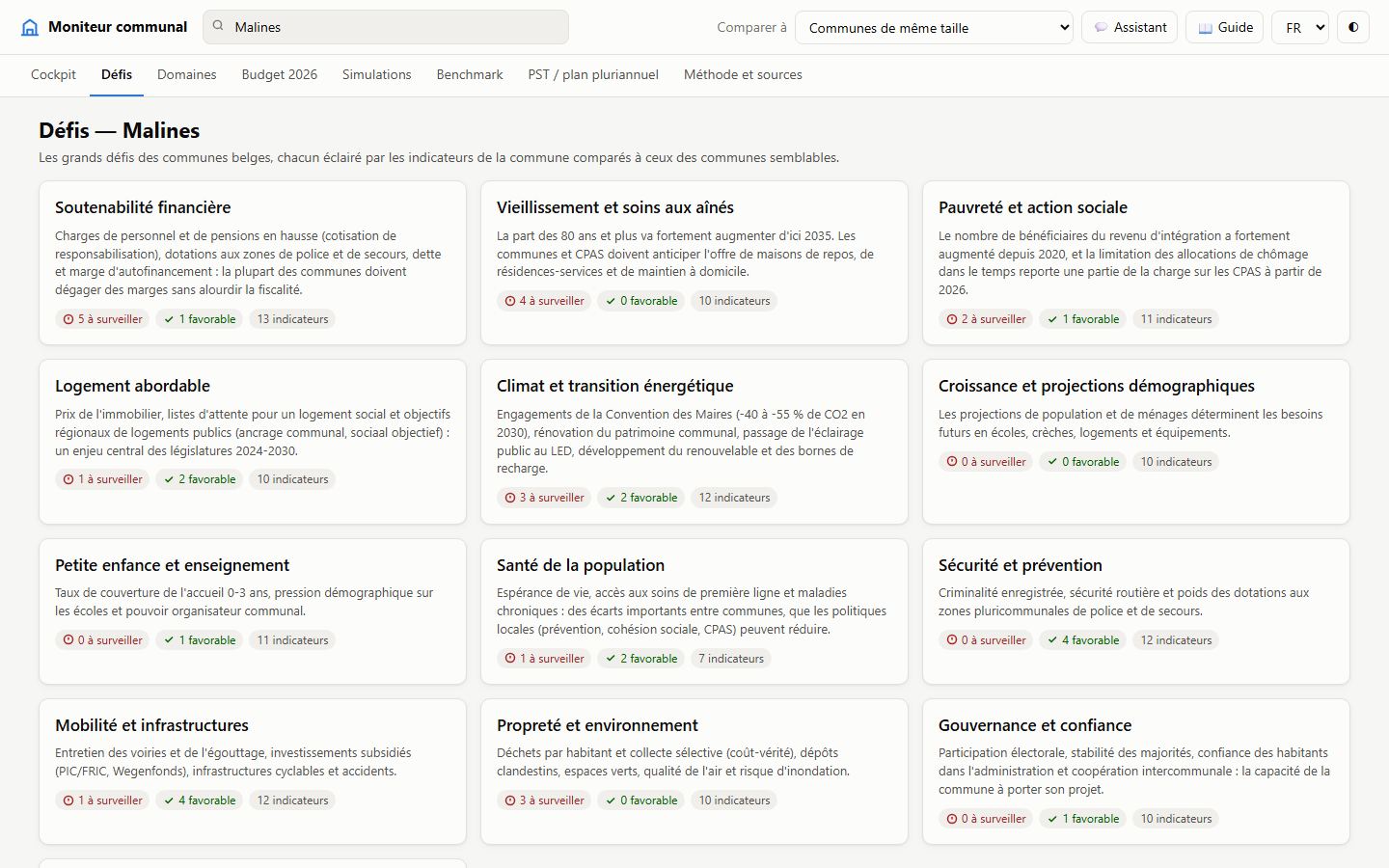Image resolution: width=1389 pixels, height=868 pixels.
Task: Open the Guide book button
Action: point(1225,27)
